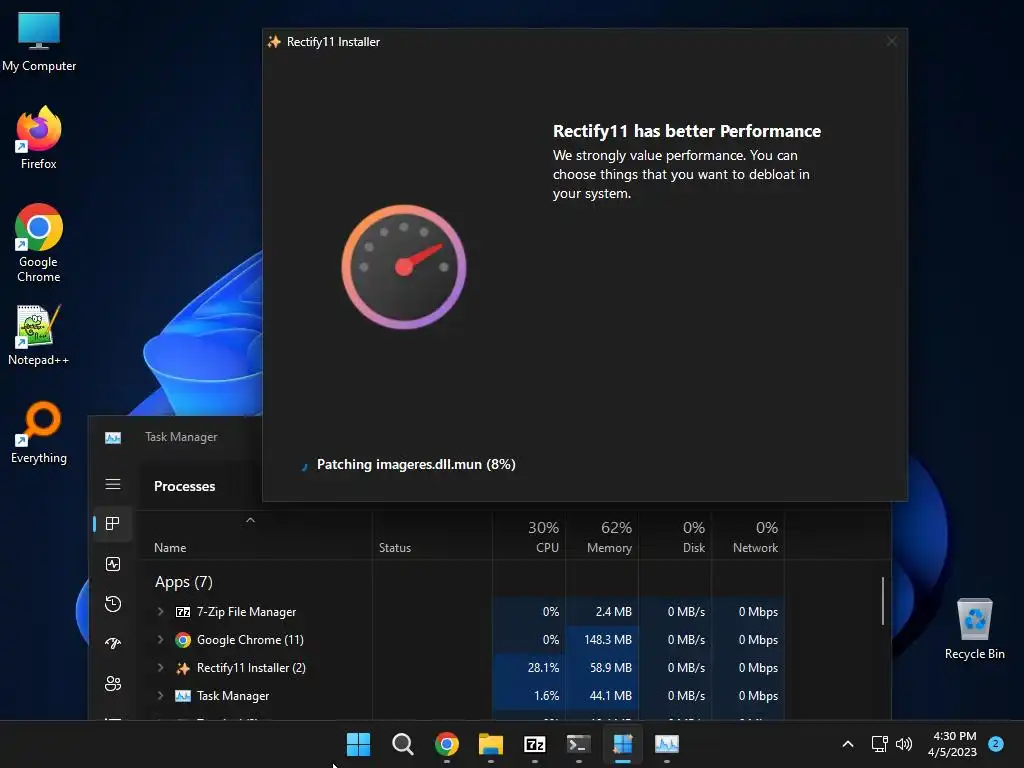Open clock showing 4:30 PM 4/5/2023

tap(953, 744)
